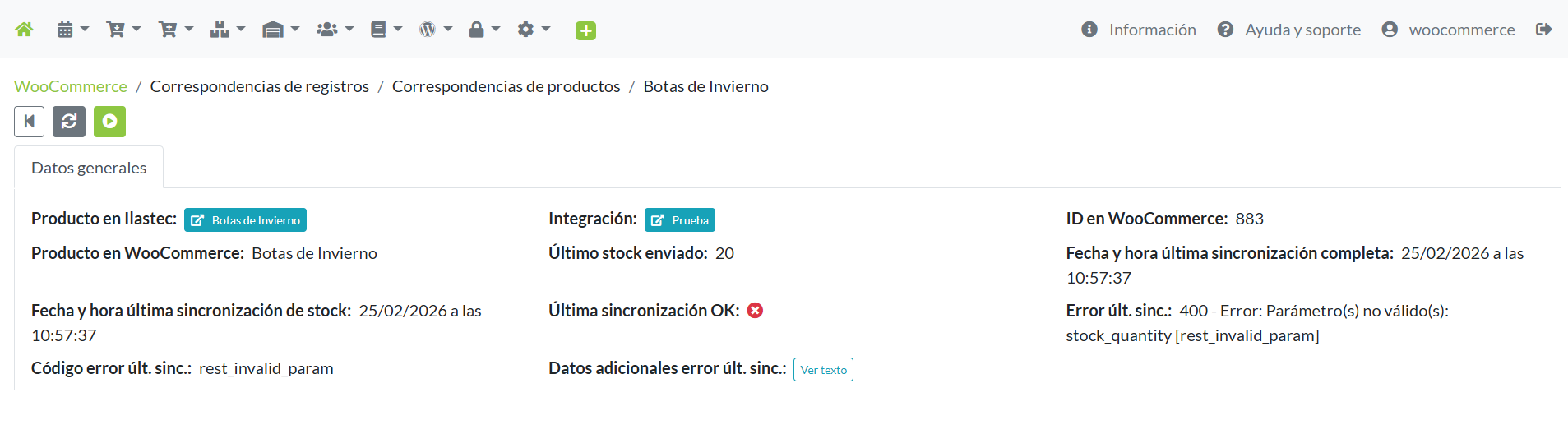Click the Ver texto button
1568x448 pixels.
(823, 370)
